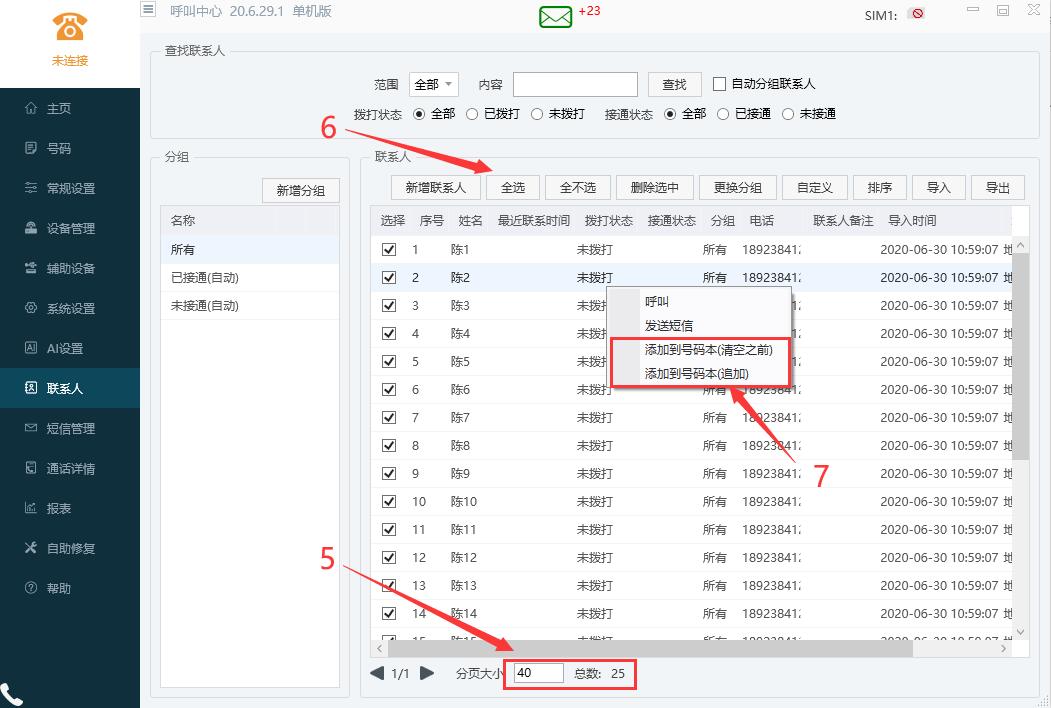Click contact name 陈9 in table

point(460,473)
